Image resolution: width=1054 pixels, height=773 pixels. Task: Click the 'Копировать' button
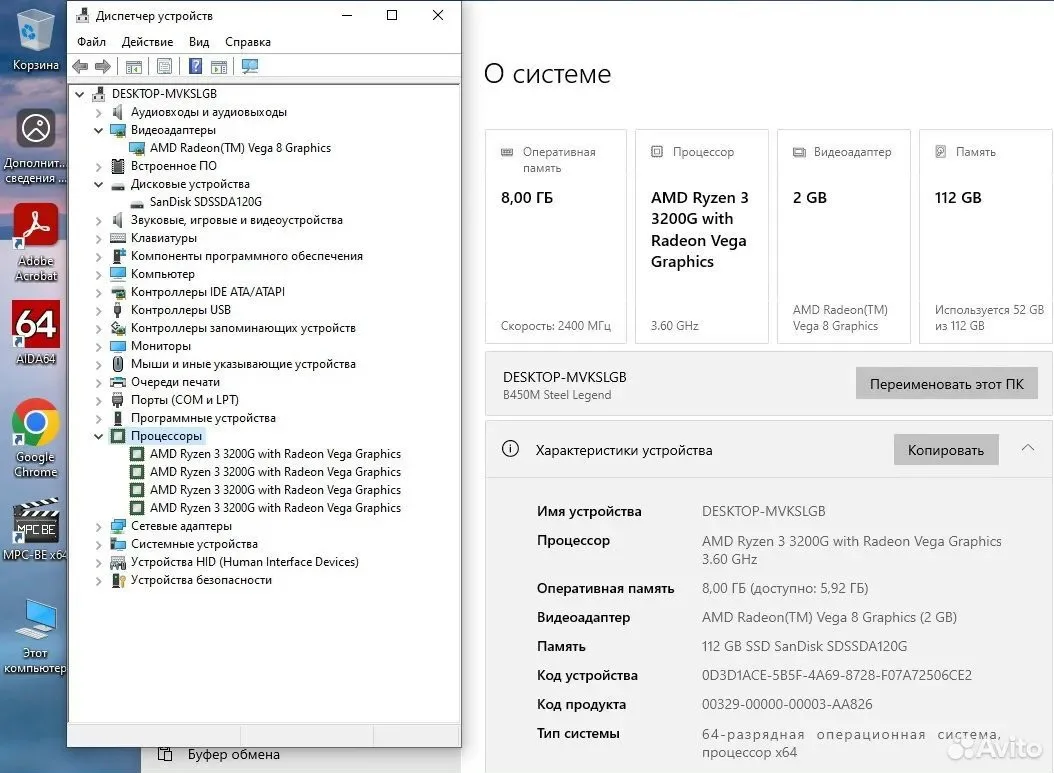pyautogui.click(x=946, y=450)
